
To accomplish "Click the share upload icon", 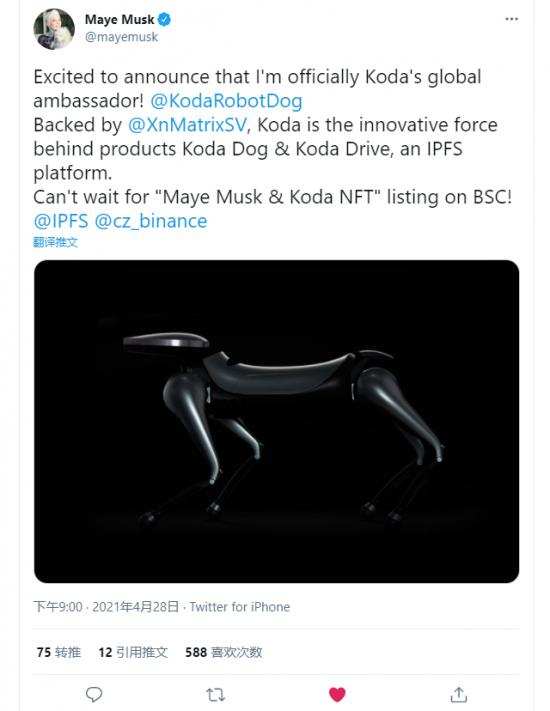I will tap(458, 694).
